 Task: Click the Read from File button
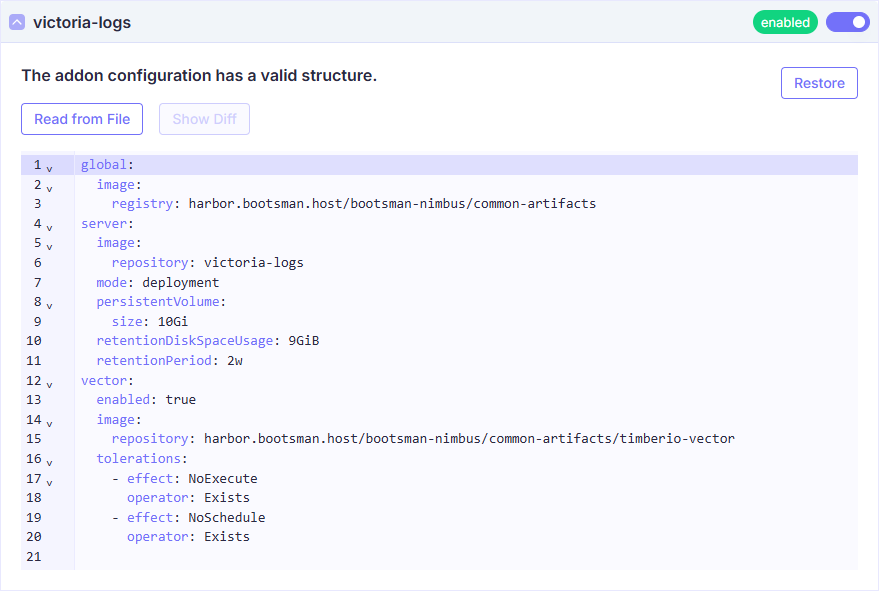82,119
